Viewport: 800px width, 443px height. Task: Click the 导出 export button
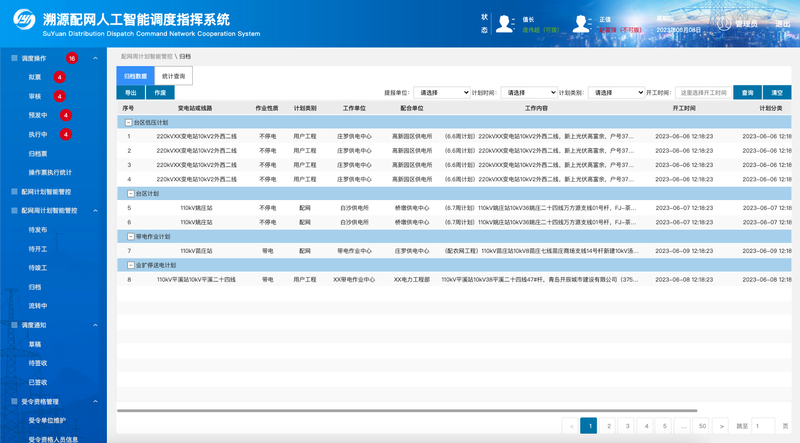coord(131,92)
